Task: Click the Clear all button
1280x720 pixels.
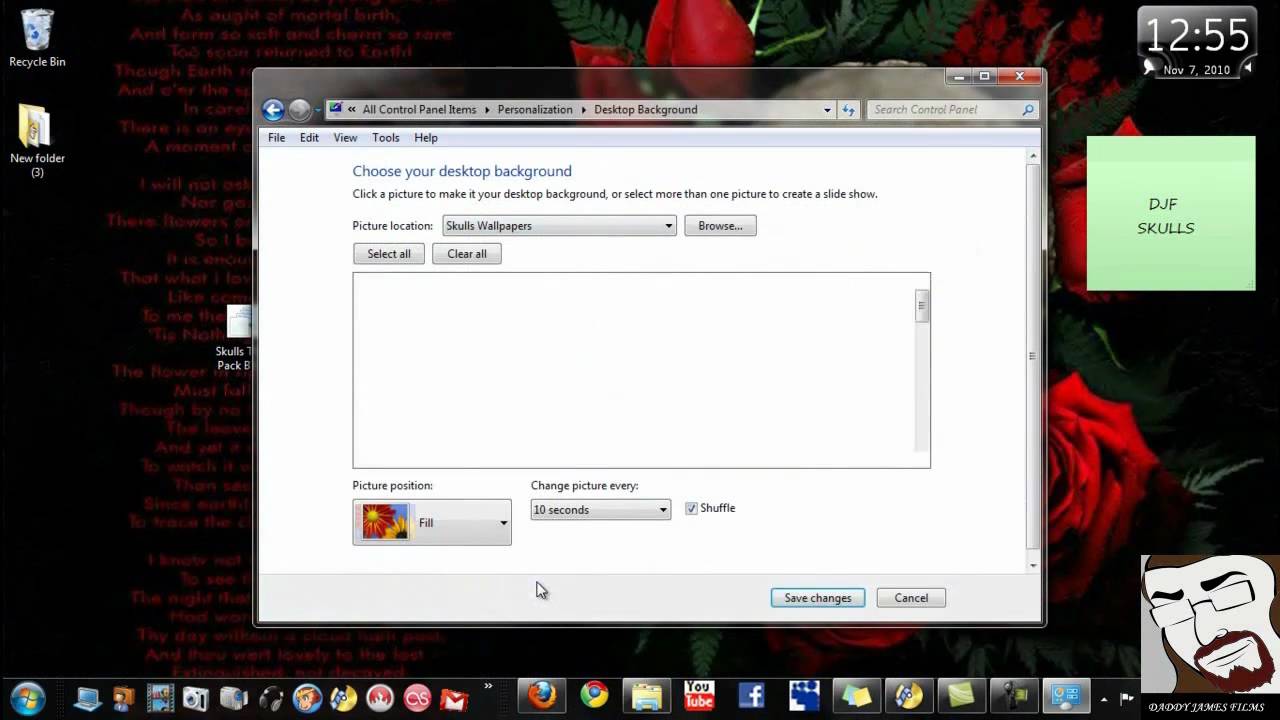Action: click(x=467, y=254)
